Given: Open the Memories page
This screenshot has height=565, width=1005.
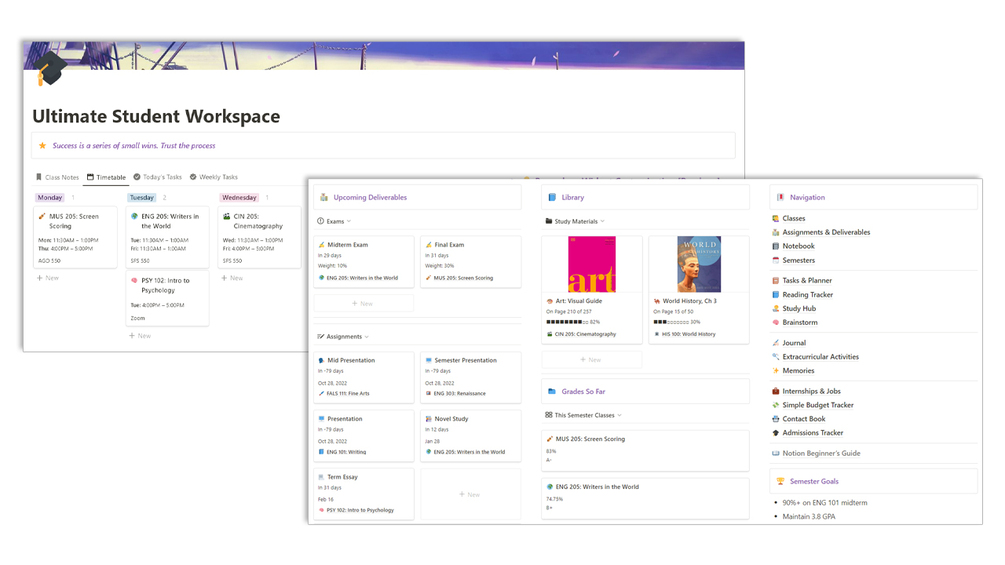Looking at the screenshot, I should click(x=798, y=371).
